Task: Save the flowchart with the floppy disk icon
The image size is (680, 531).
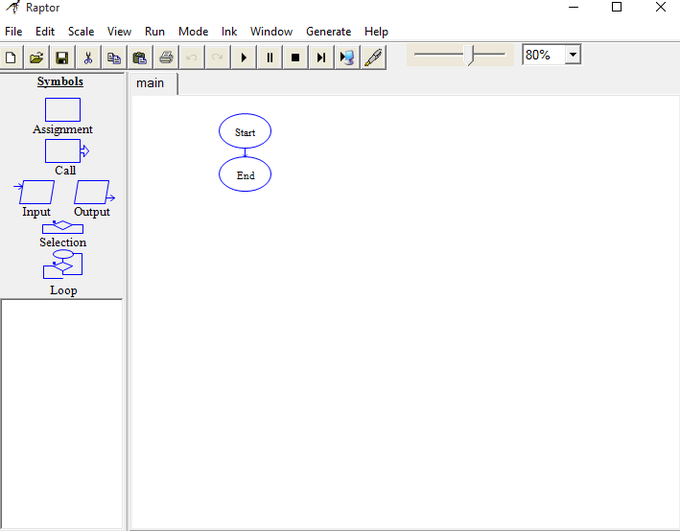Action: pyautogui.click(x=62, y=58)
